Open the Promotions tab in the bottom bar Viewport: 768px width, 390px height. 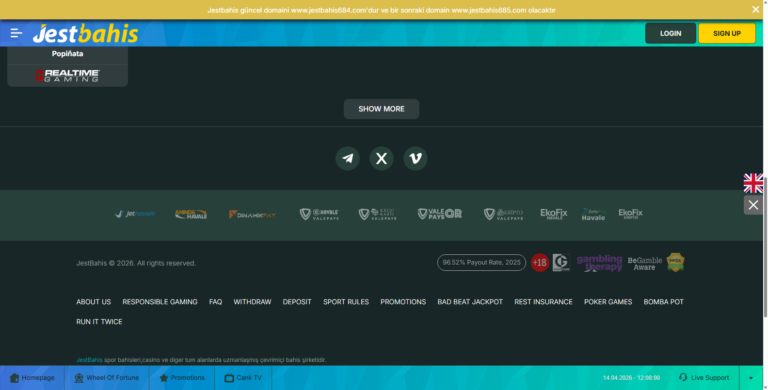click(182, 378)
